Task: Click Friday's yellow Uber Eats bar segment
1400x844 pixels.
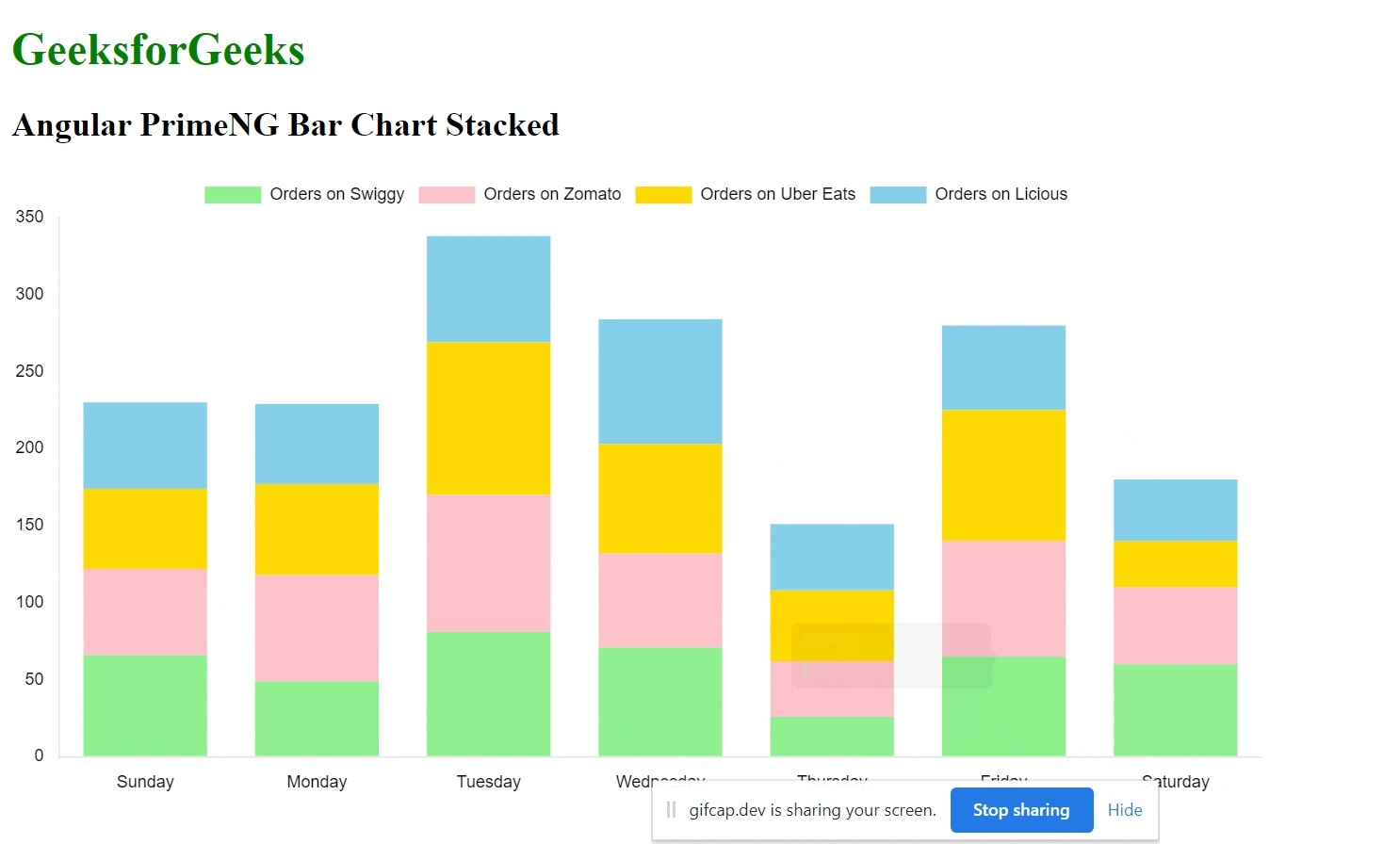Action: pyautogui.click(x=1003, y=475)
